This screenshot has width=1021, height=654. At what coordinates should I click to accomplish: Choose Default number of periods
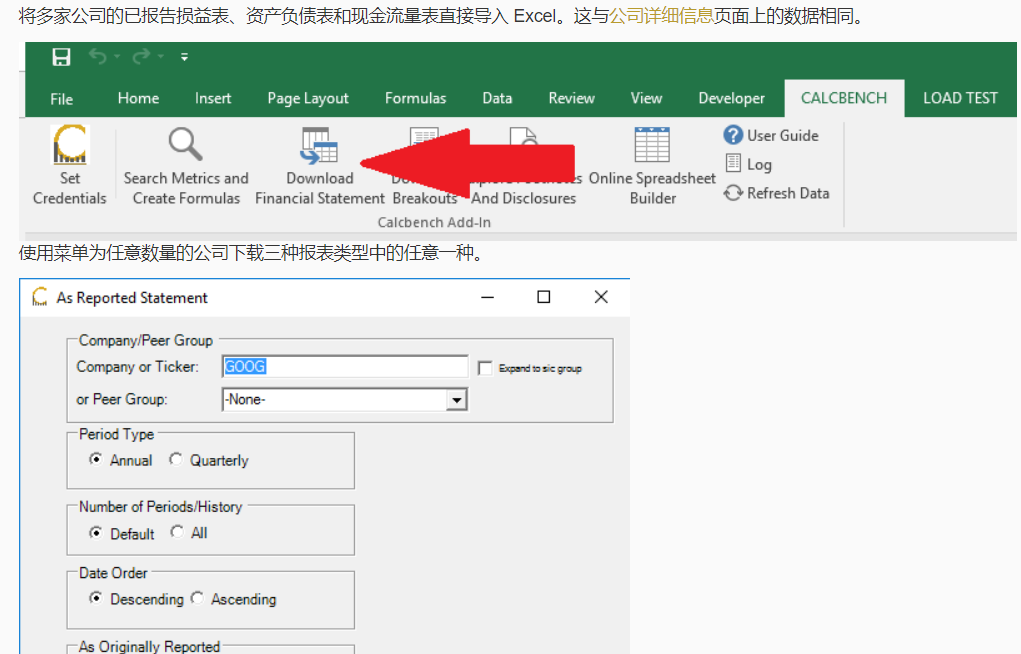96,532
